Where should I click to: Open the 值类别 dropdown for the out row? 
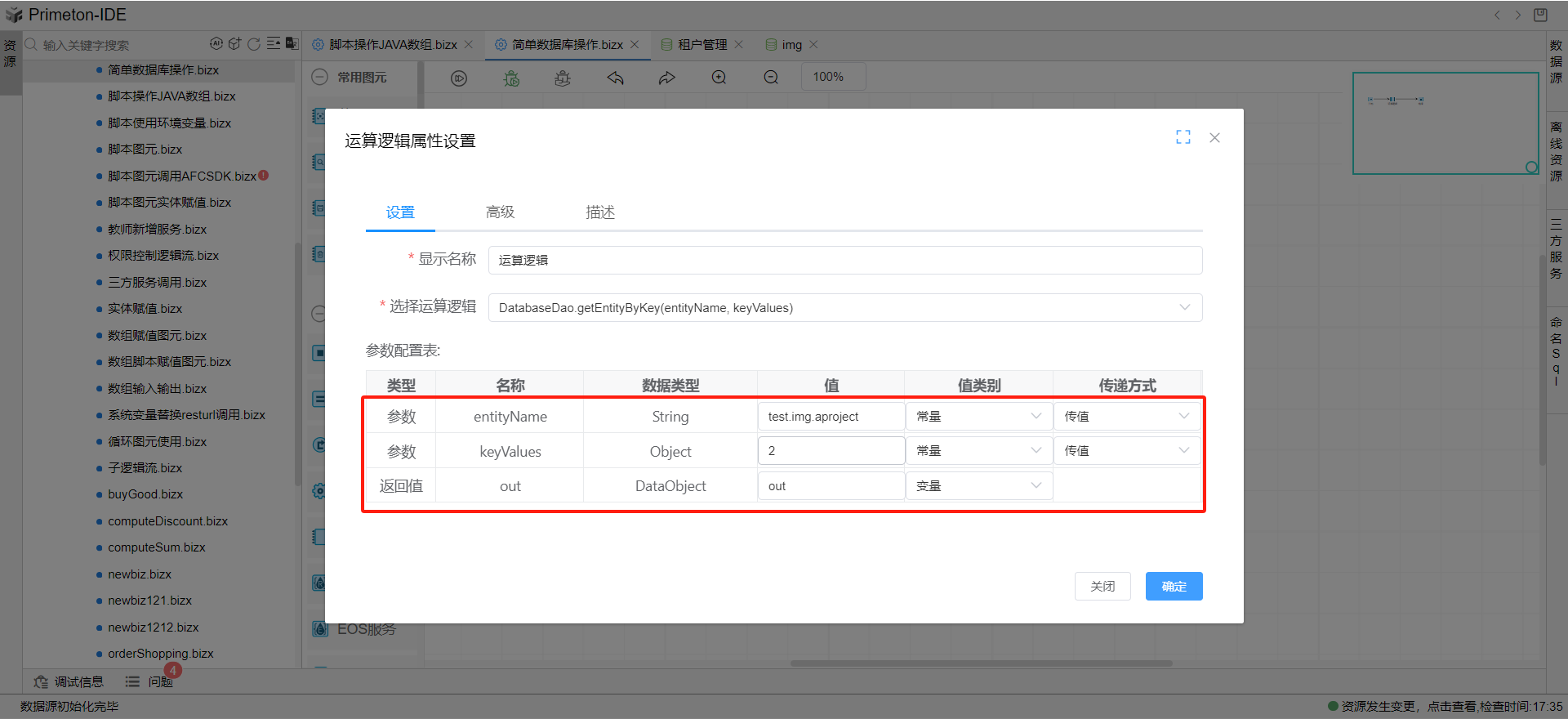[978, 486]
